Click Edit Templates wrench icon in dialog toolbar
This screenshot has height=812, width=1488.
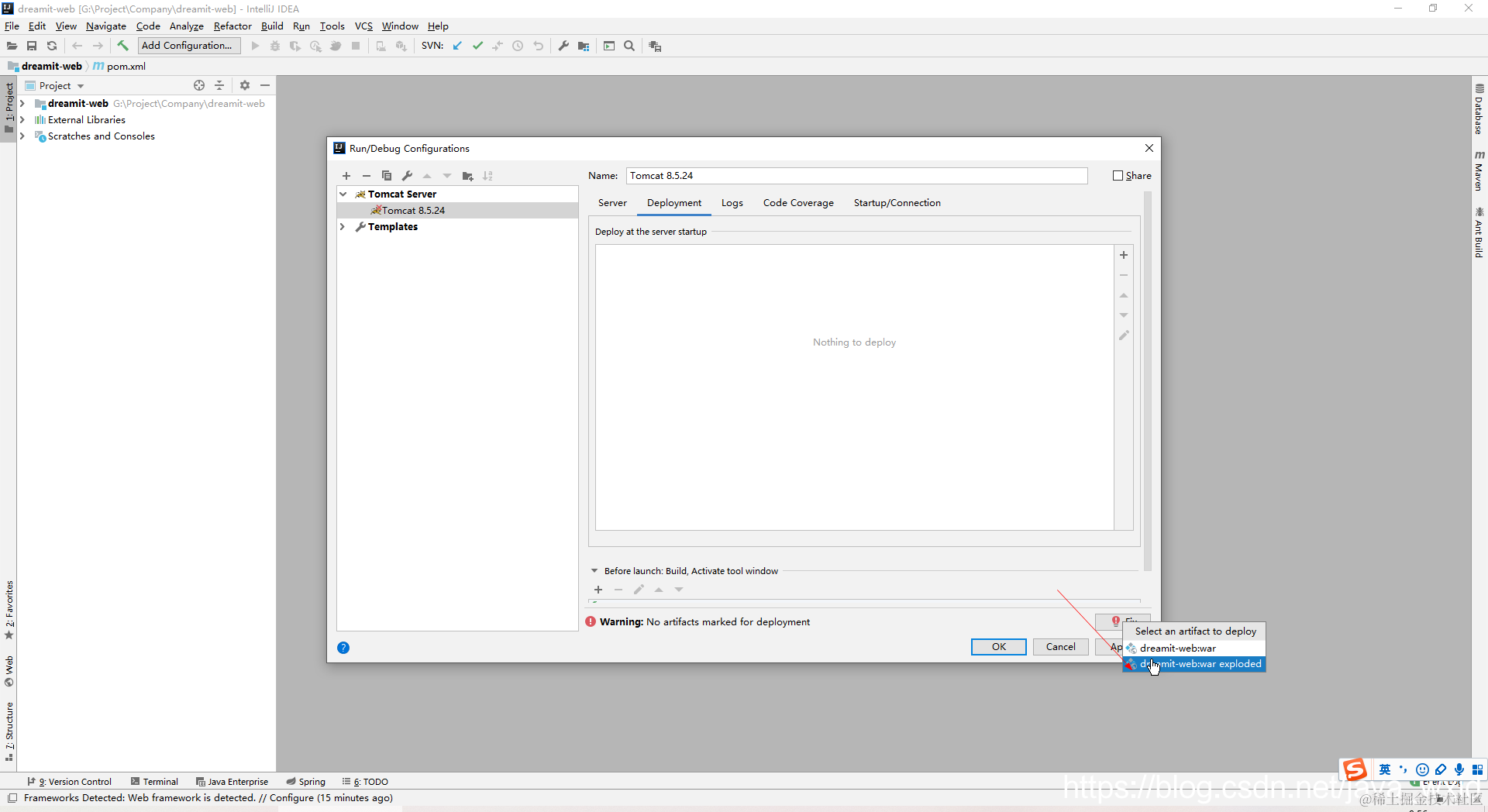pos(407,176)
